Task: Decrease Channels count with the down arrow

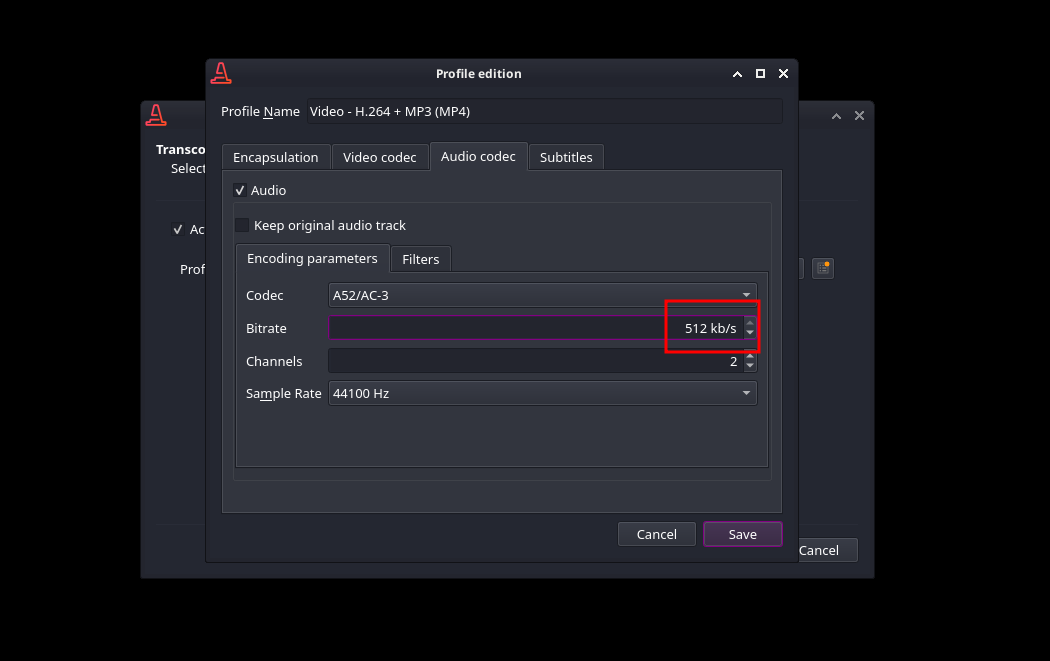Action: pyautogui.click(x=750, y=366)
